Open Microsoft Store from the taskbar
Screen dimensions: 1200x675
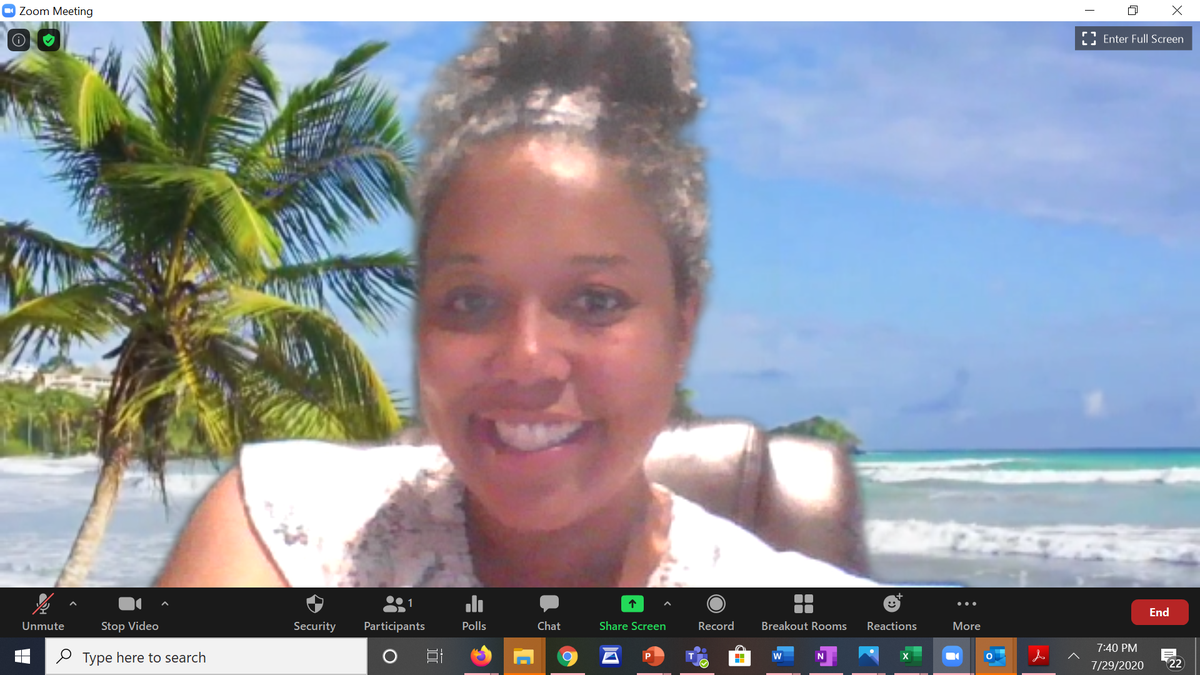[x=739, y=657]
